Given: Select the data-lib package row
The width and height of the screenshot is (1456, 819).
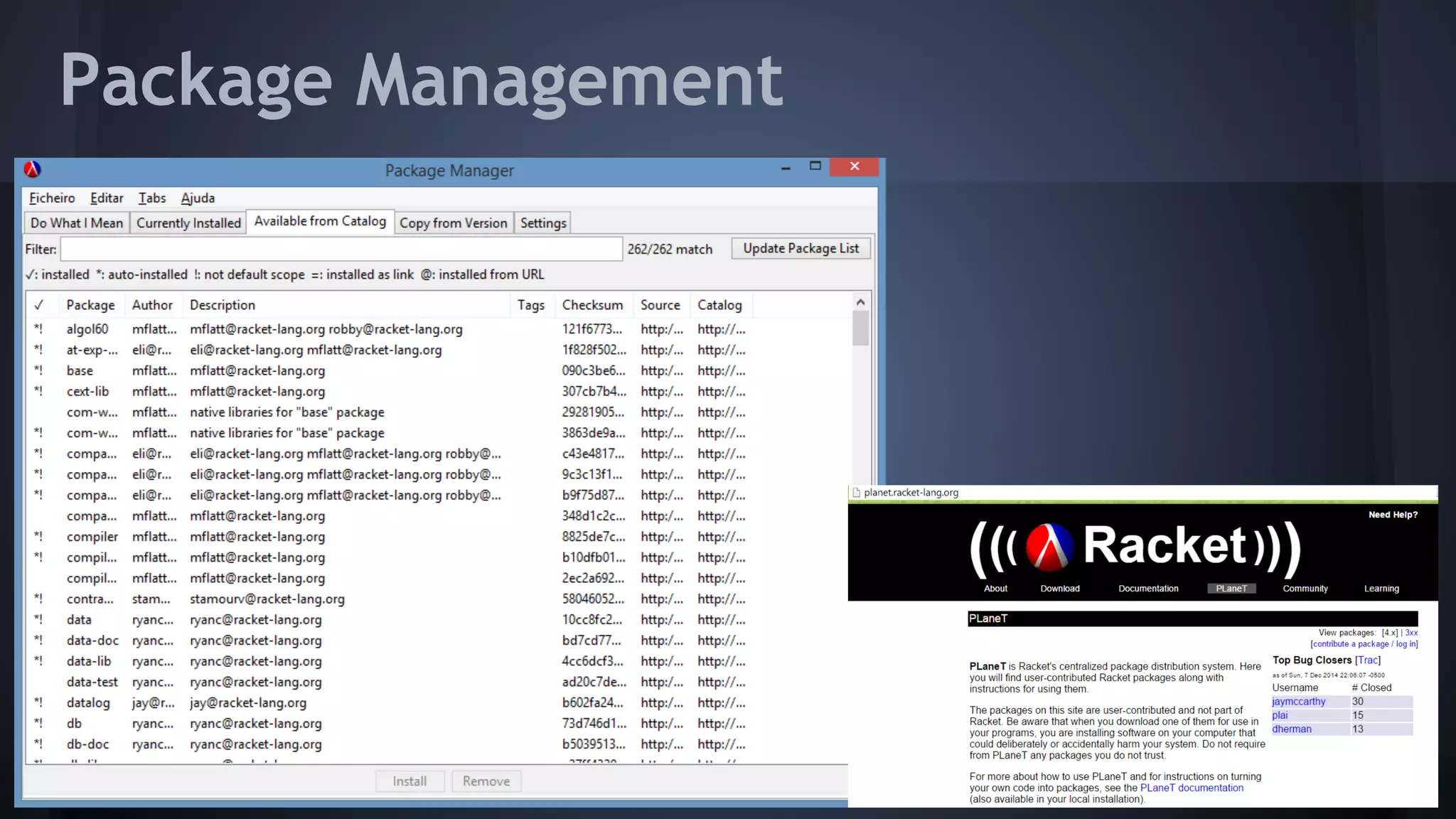Looking at the screenshot, I should pyautogui.click(x=439, y=661).
